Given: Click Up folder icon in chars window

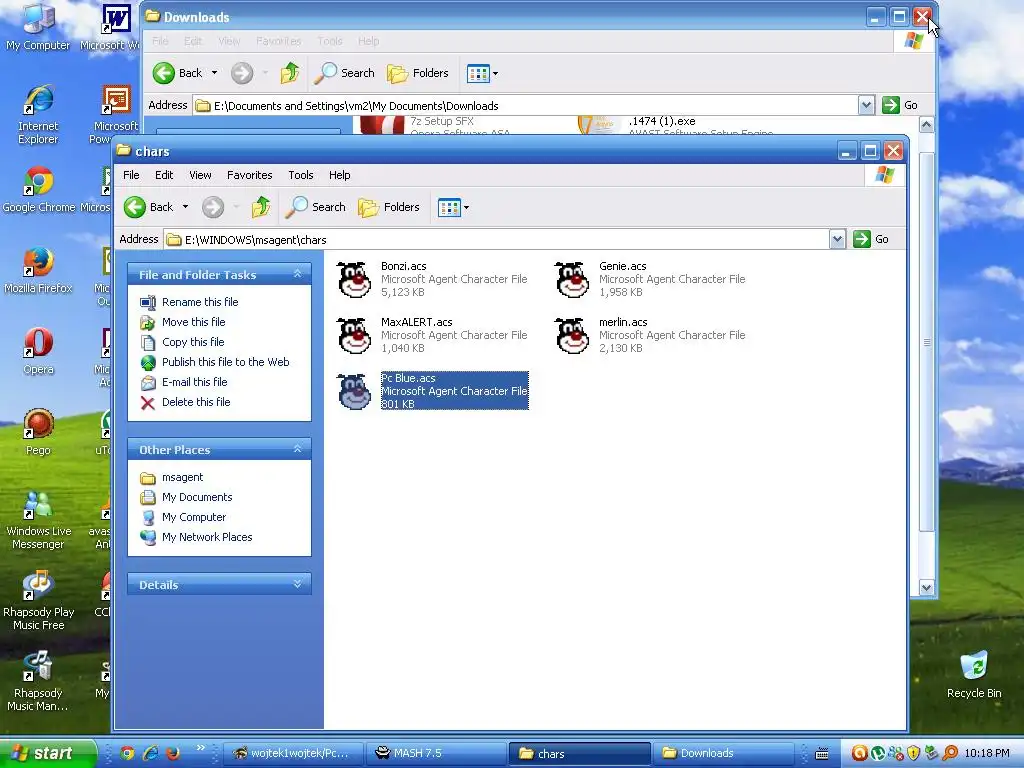Looking at the screenshot, I should pos(261,207).
